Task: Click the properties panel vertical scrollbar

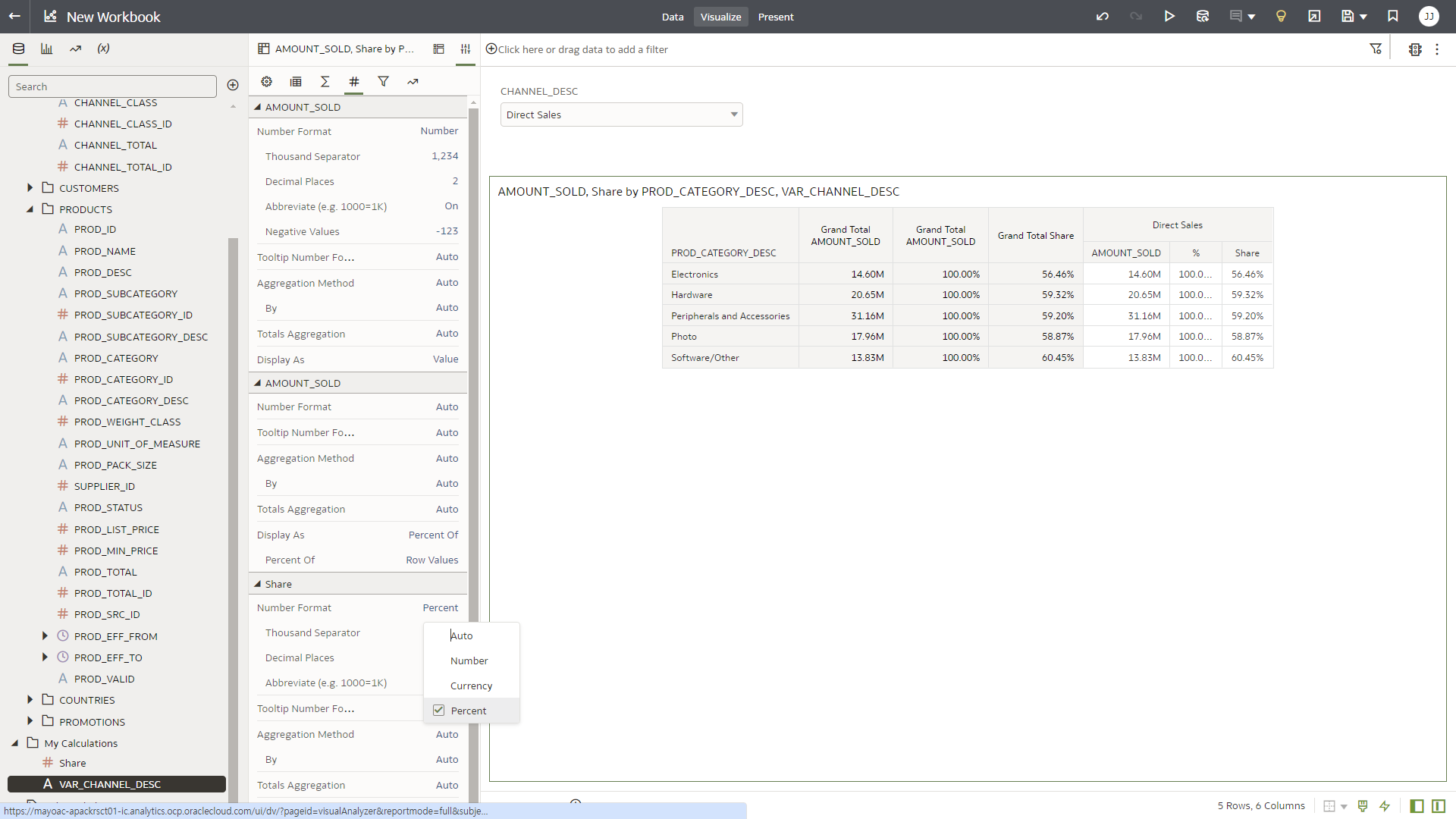Action: tap(473, 379)
